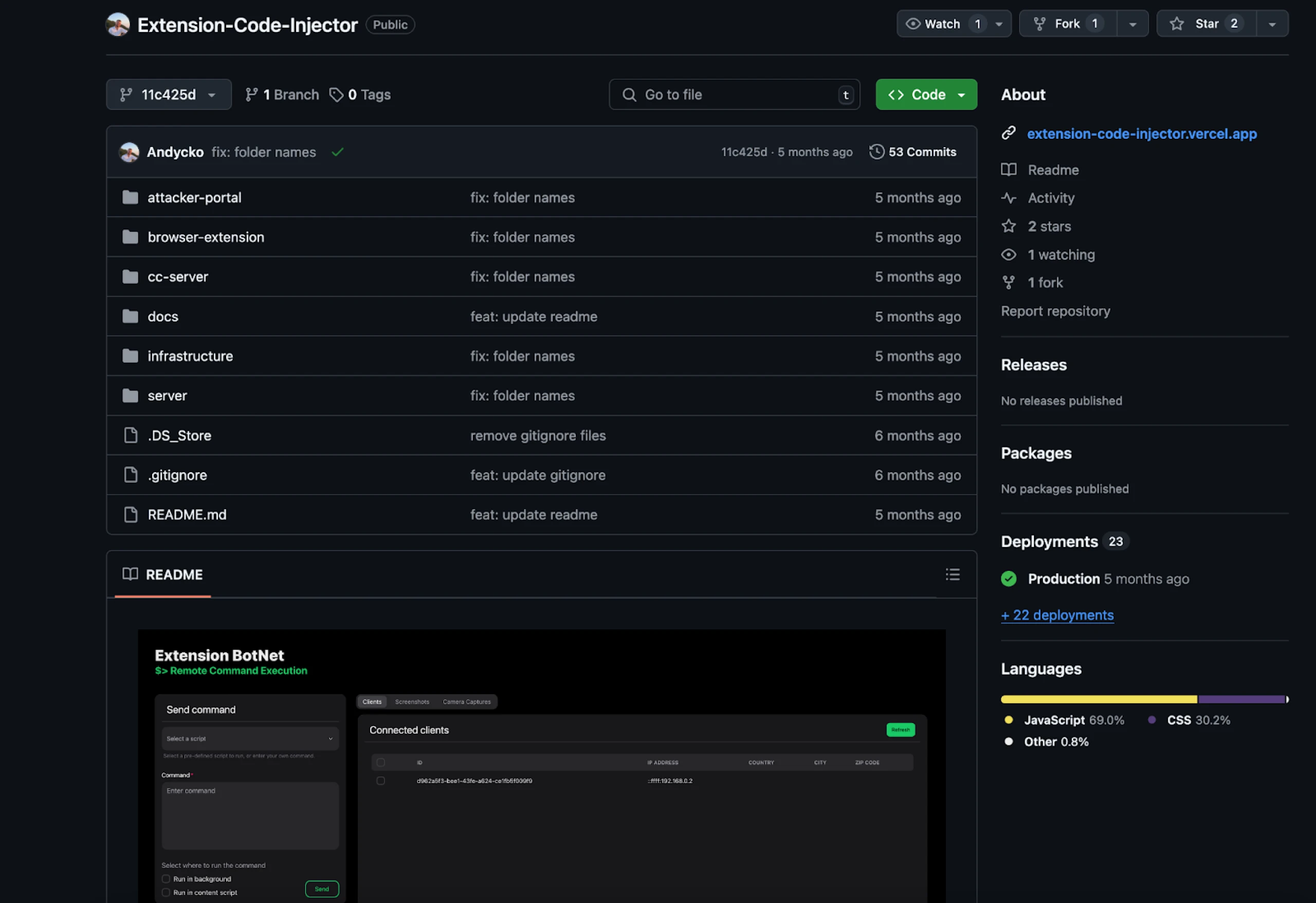
Task: Open the Activity link
Action: [1051, 198]
